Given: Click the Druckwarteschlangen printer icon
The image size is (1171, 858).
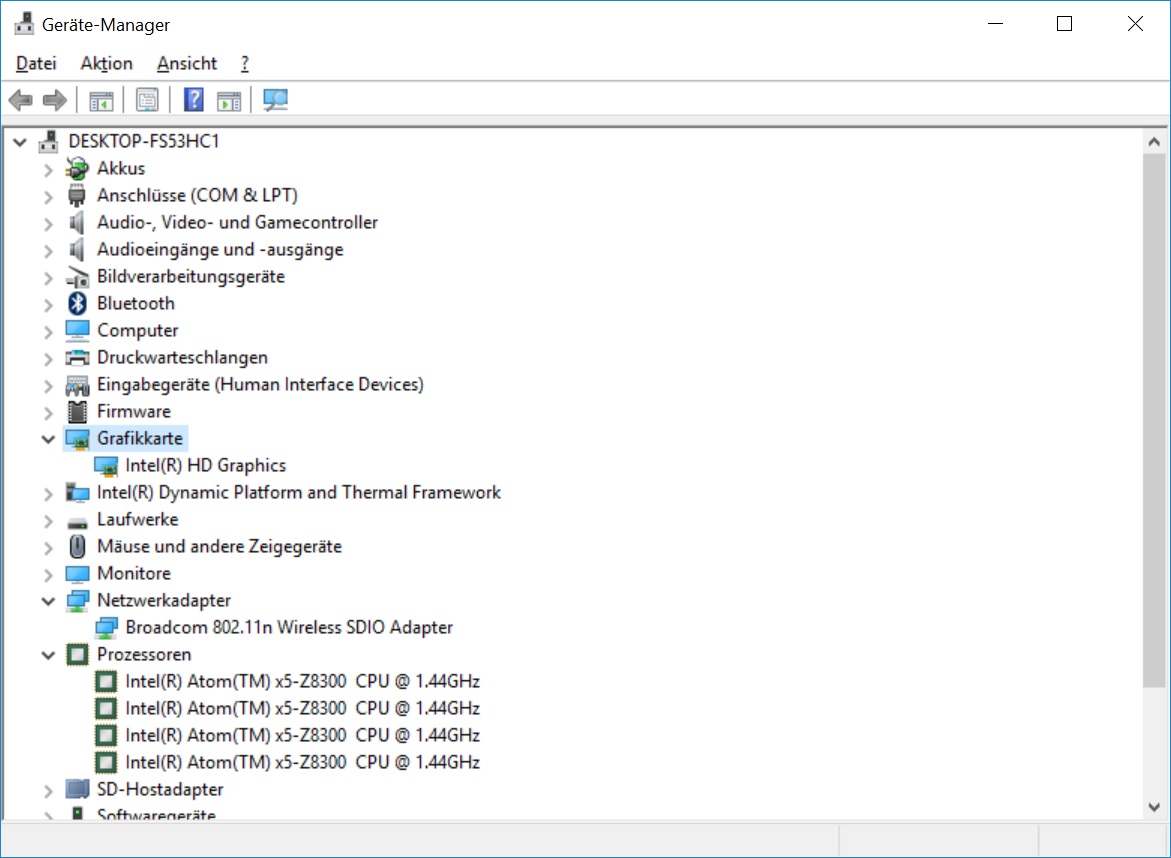Looking at the screenshot, I should [77, 358].
